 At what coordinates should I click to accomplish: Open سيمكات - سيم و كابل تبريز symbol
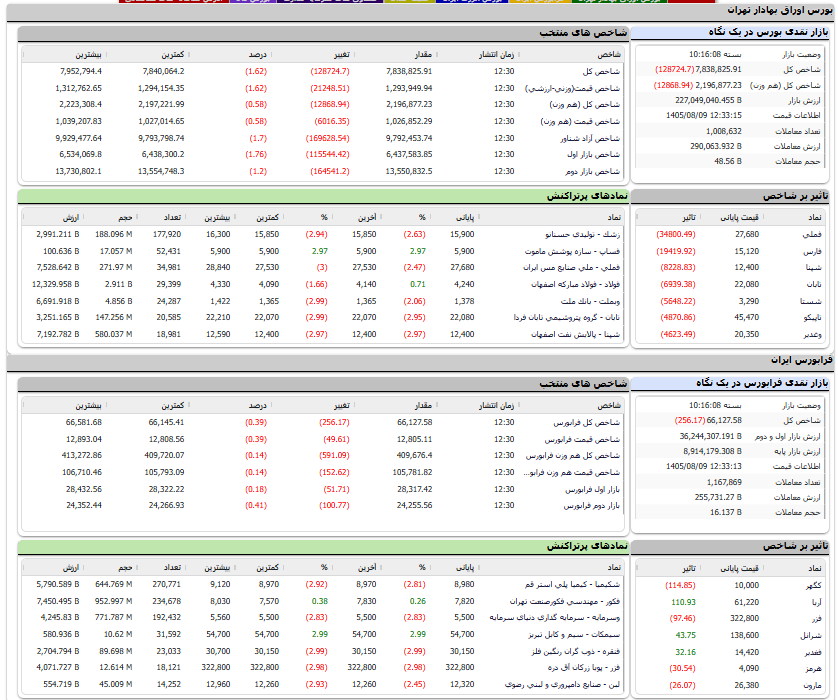[574, 635]
